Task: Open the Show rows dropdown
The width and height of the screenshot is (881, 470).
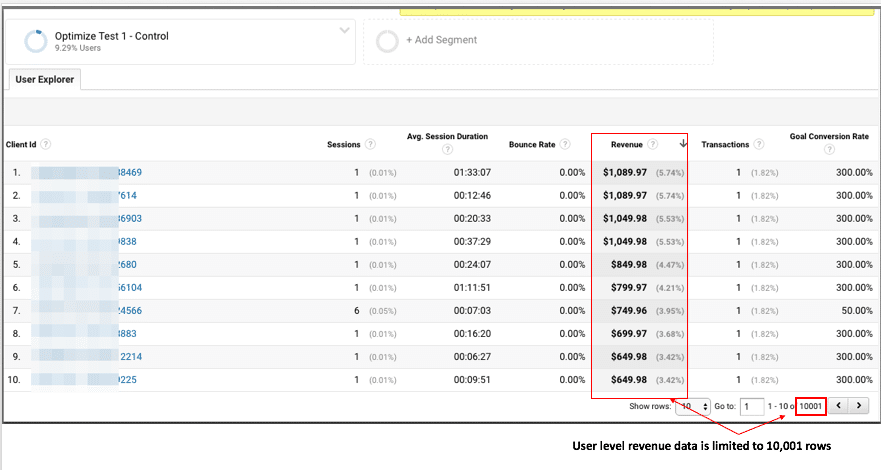Action: tap(686, 406)
